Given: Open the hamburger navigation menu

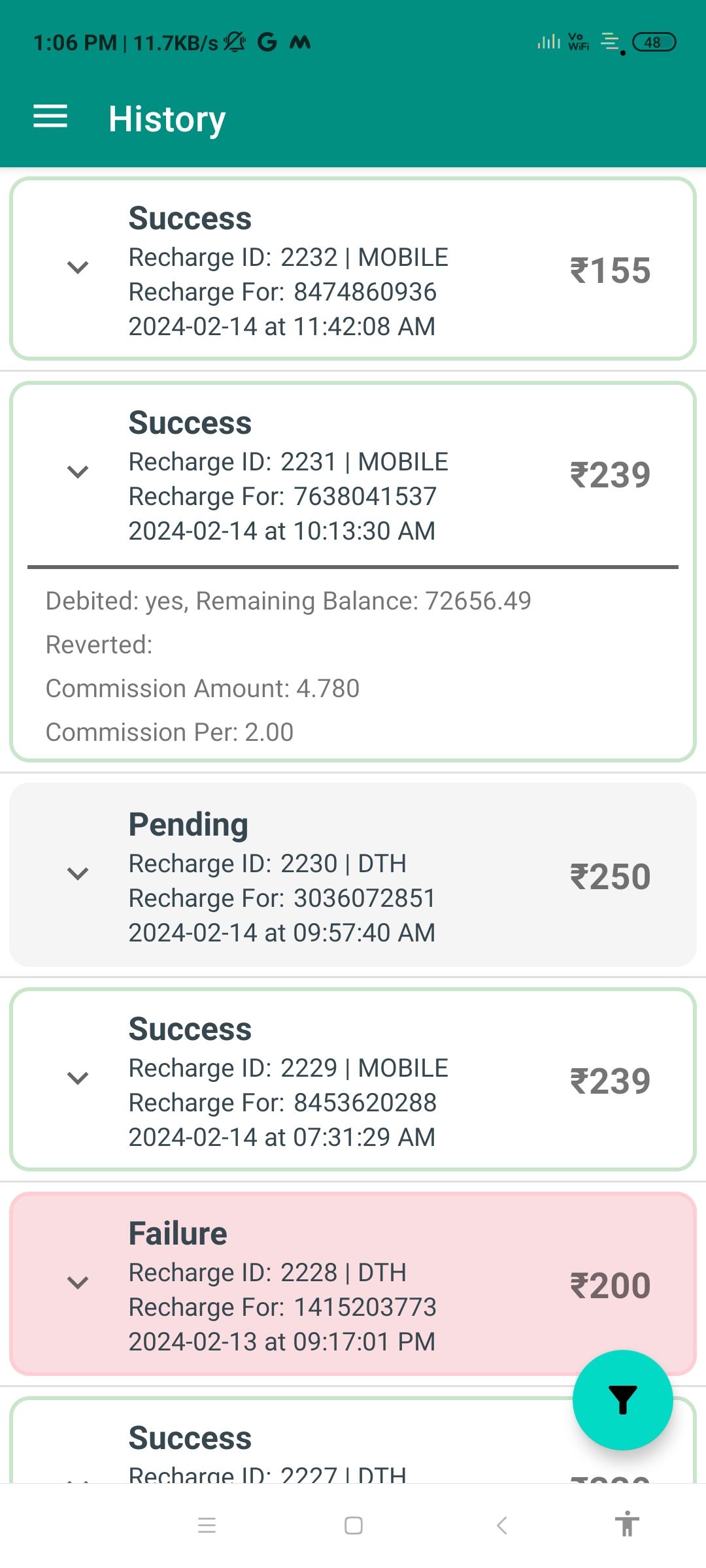Looking at the screenshot, I should click(50, 117).
